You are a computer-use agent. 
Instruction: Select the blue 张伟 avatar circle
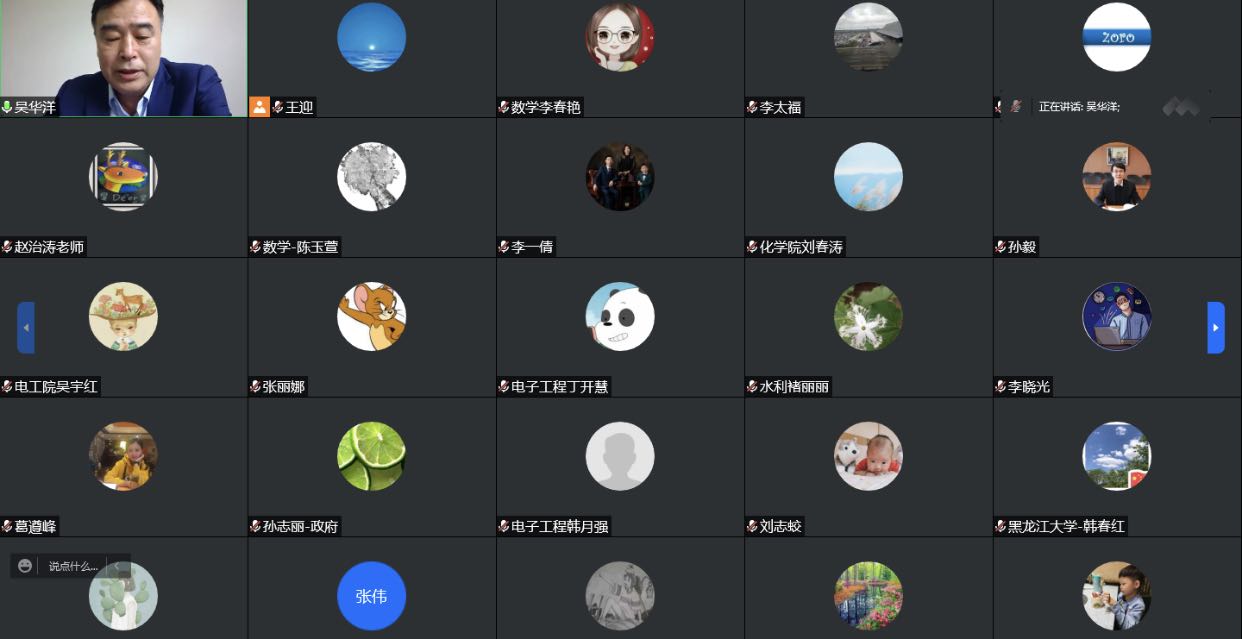click(x=372, y=596)
